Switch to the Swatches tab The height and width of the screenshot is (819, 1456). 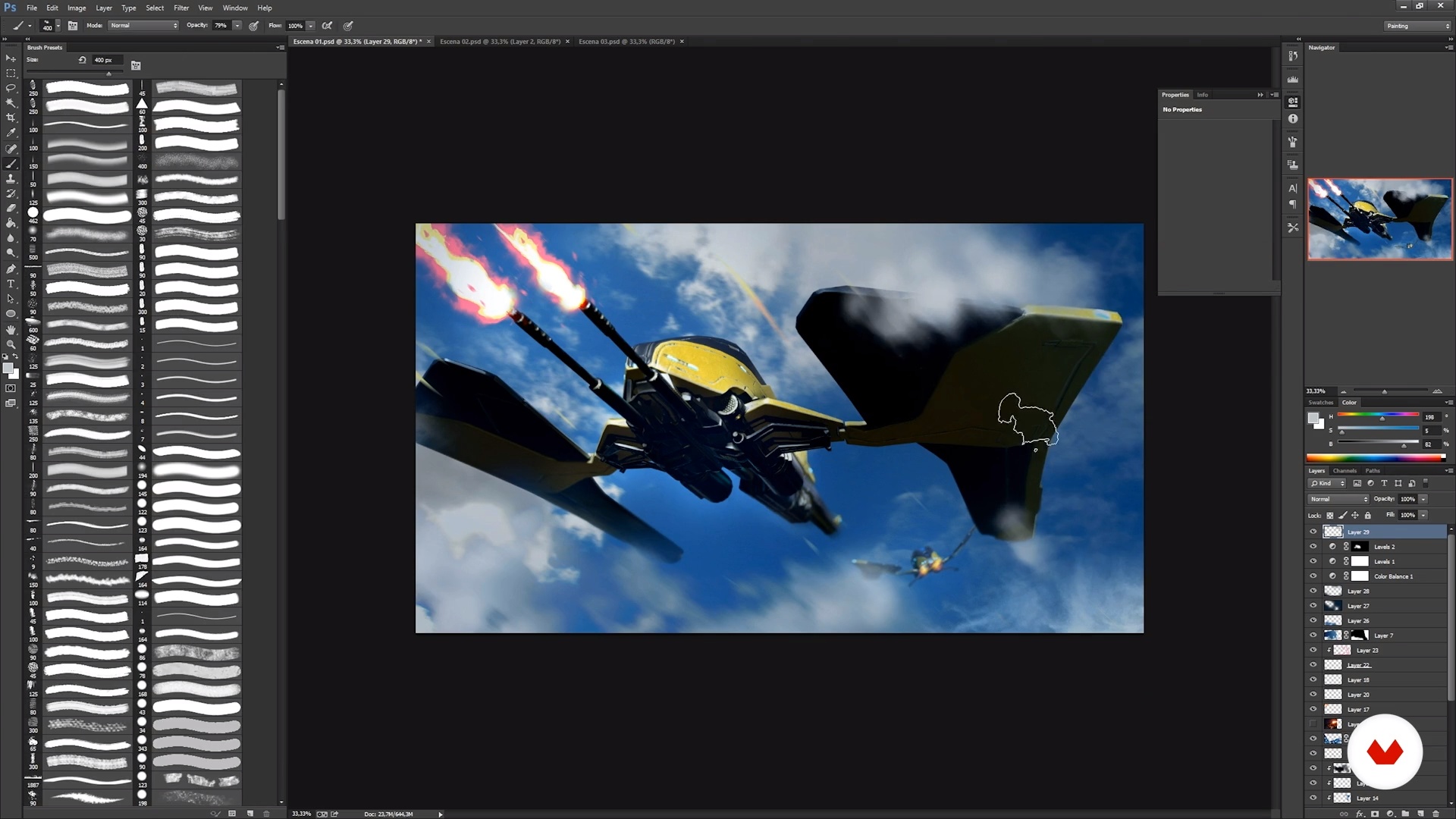click(1321, 403)
